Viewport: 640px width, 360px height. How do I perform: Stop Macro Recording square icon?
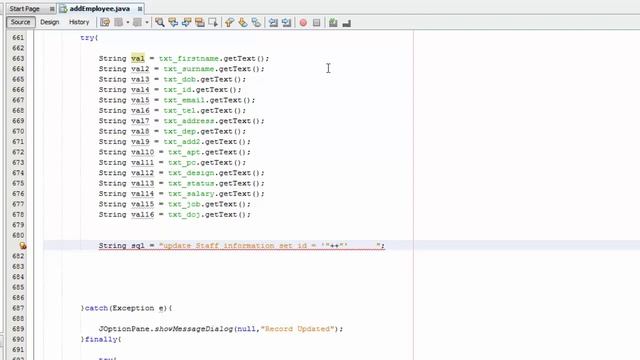[x=316, y=23]
